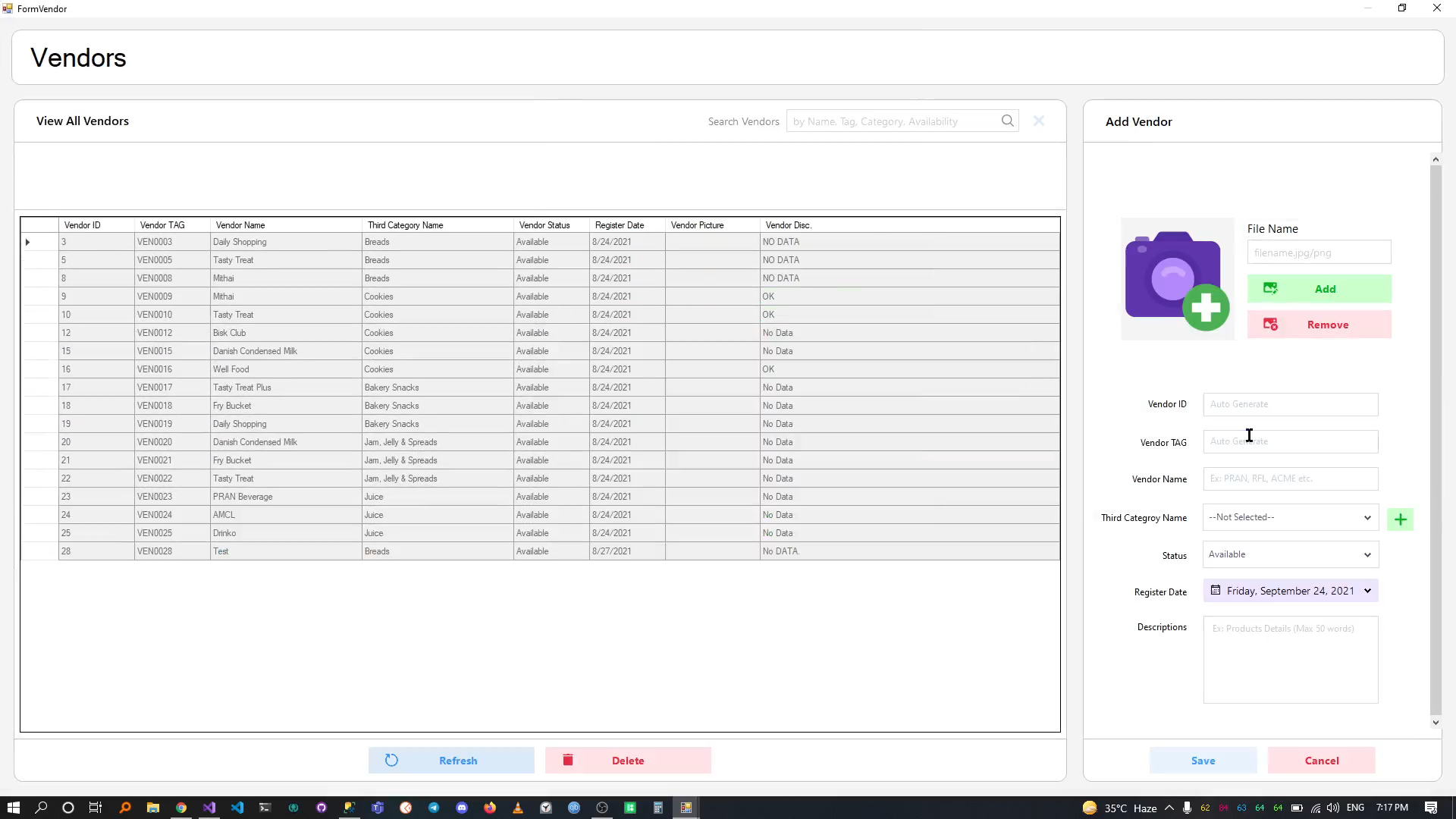The width and height of the screenshot is (1456, 819).
Task: Save the new vendor
Action: pyautogui.click(x=1203, y=761)
